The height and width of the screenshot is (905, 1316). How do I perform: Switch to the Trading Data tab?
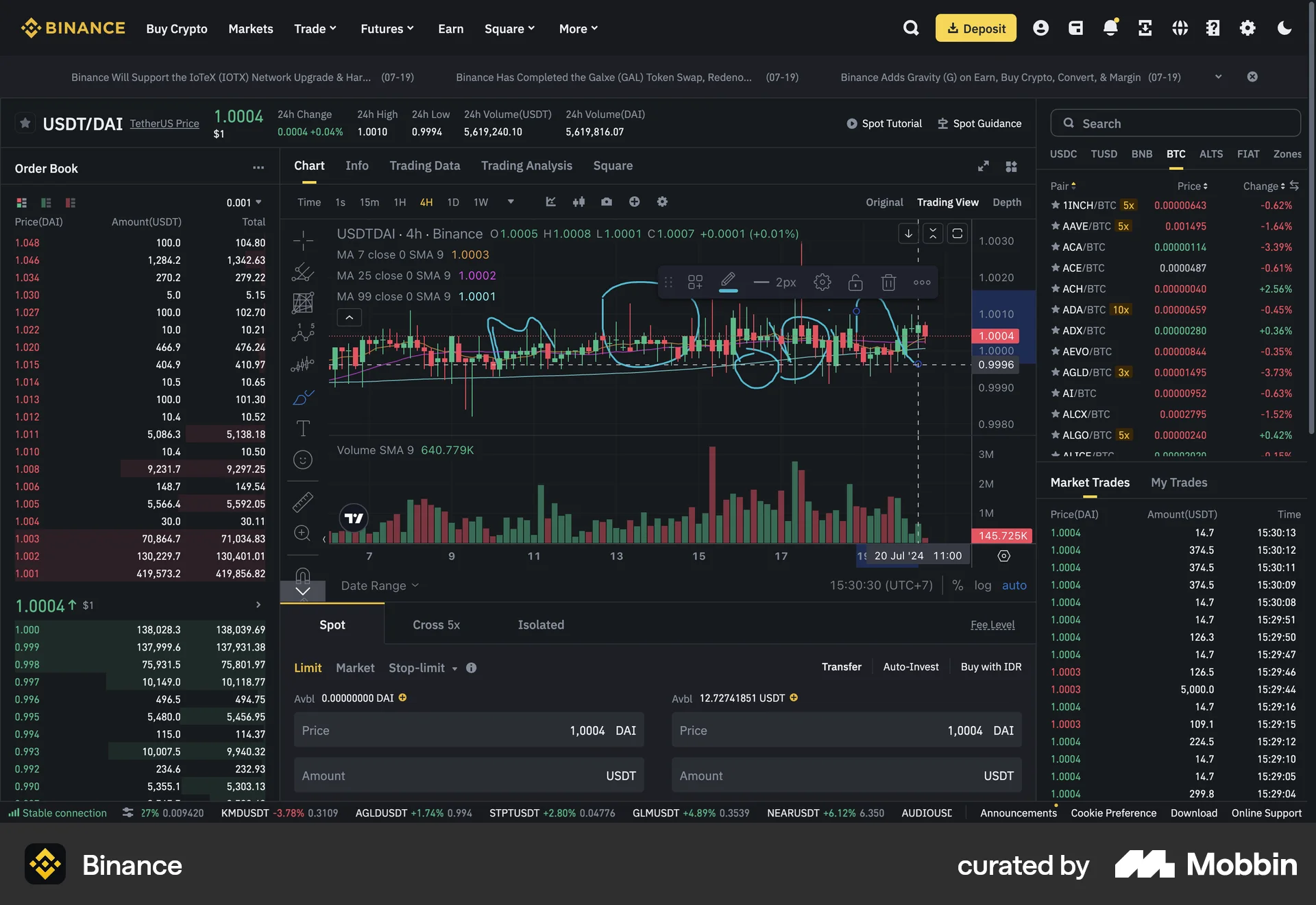(x=424, y=165)
